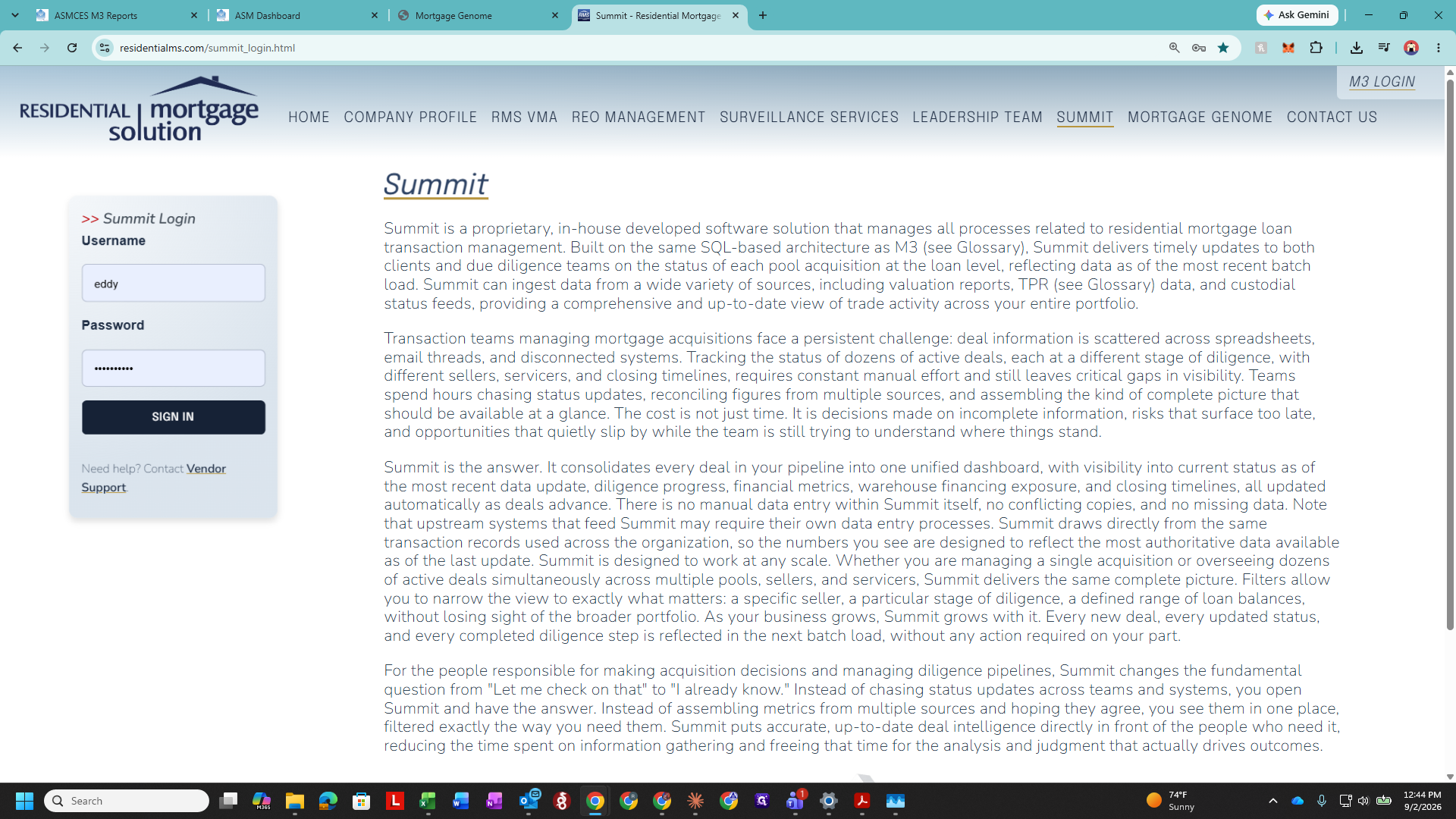The height and width of the screenshot is (819, 1456).
Task: Open CONTACT US menu item
Action: point(1332,118)
